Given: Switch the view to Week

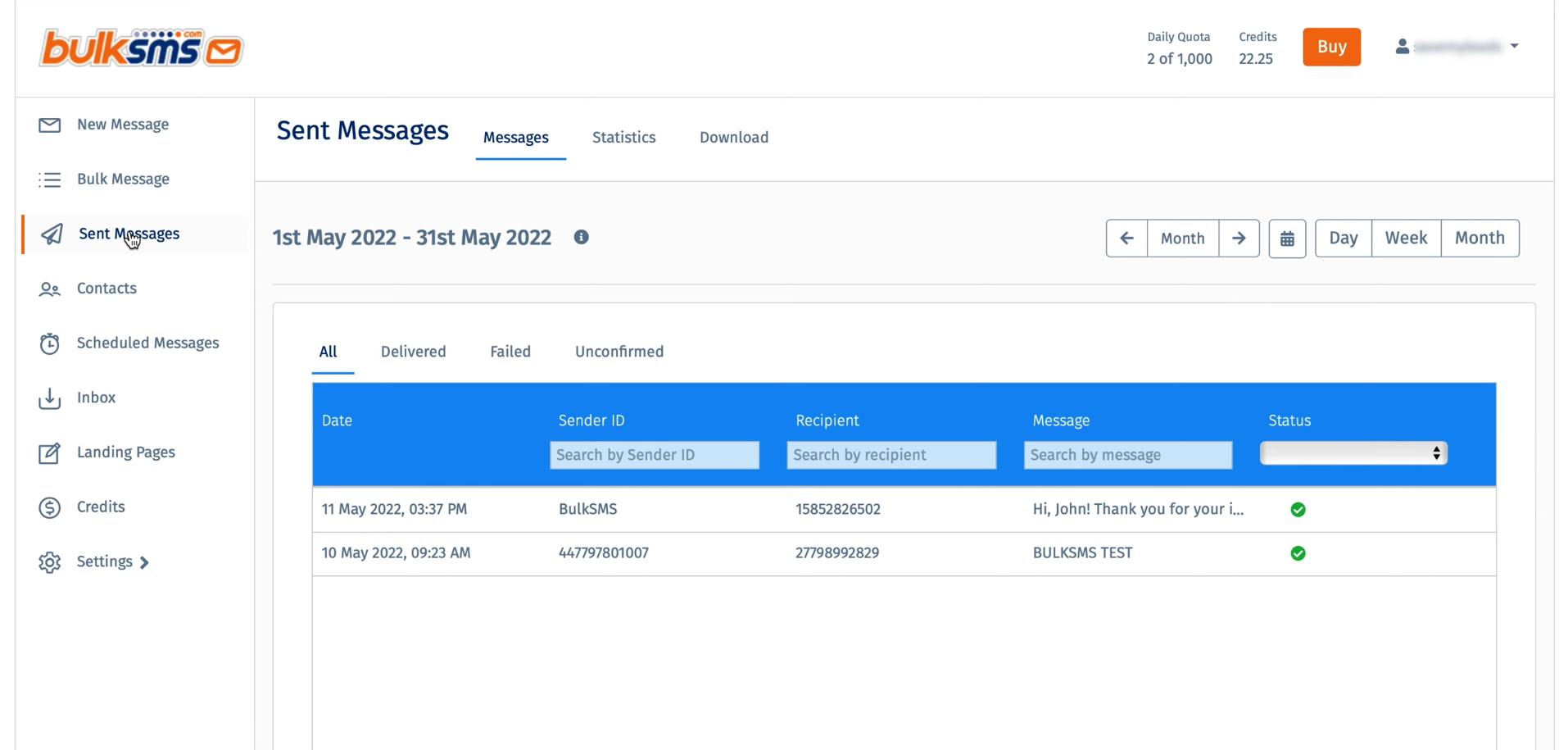Looking at the screenshot, I should tap(1406, 238).
